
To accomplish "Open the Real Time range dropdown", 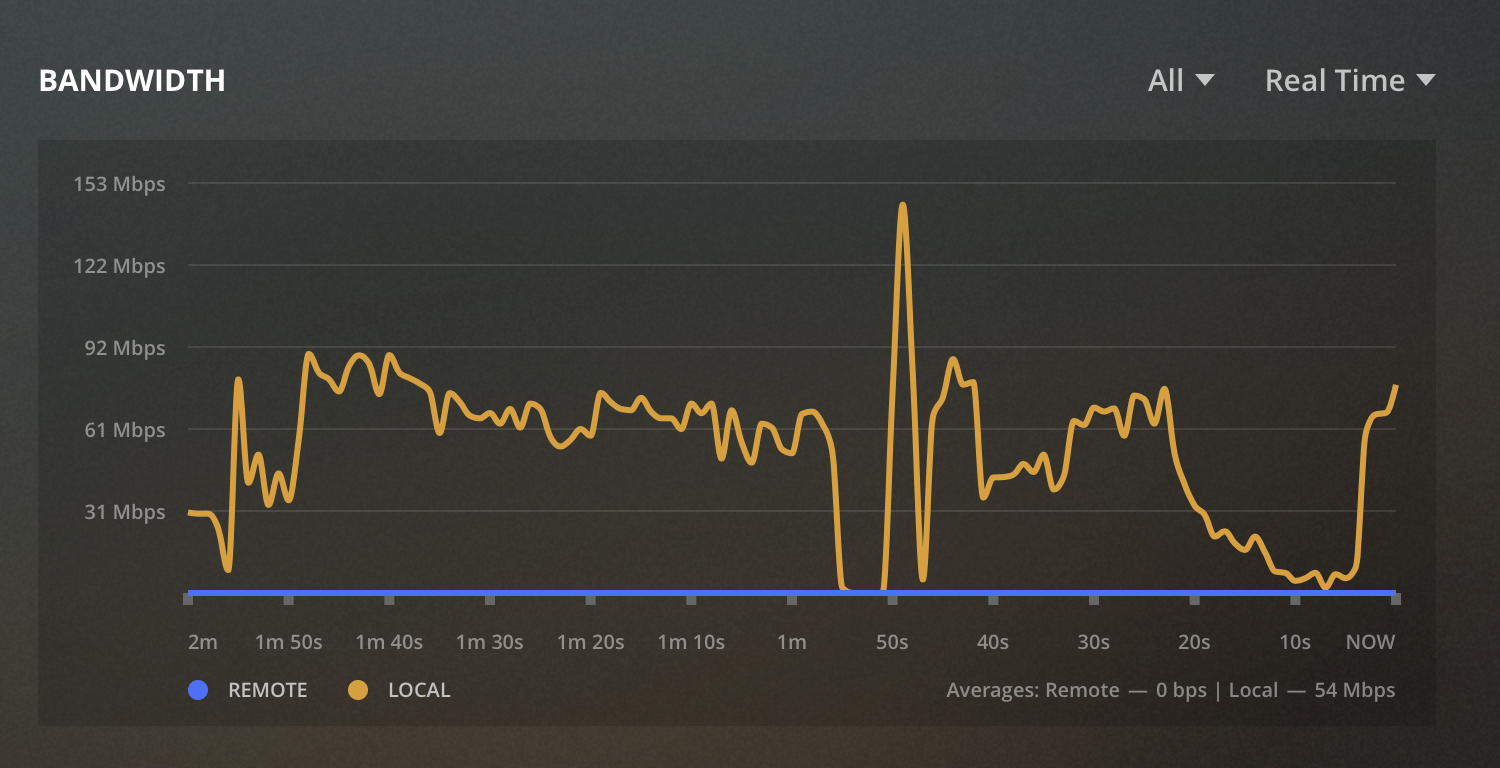I will click(x=1350, y=80).
